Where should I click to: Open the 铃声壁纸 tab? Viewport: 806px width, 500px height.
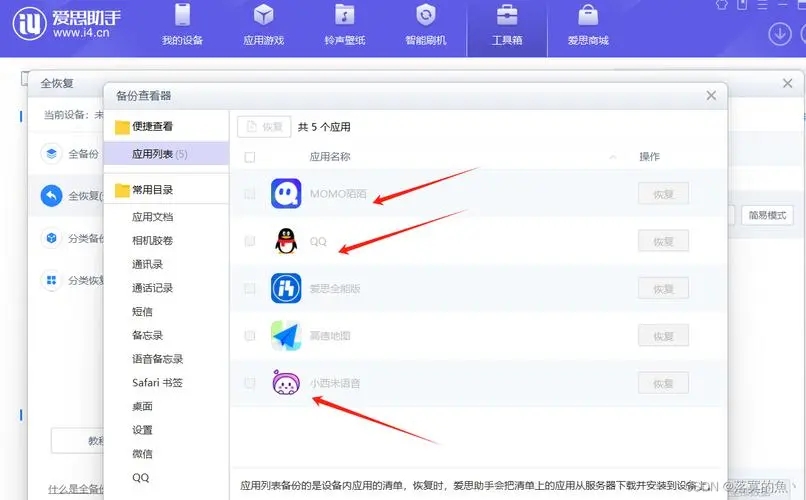[x=344, y=25]
